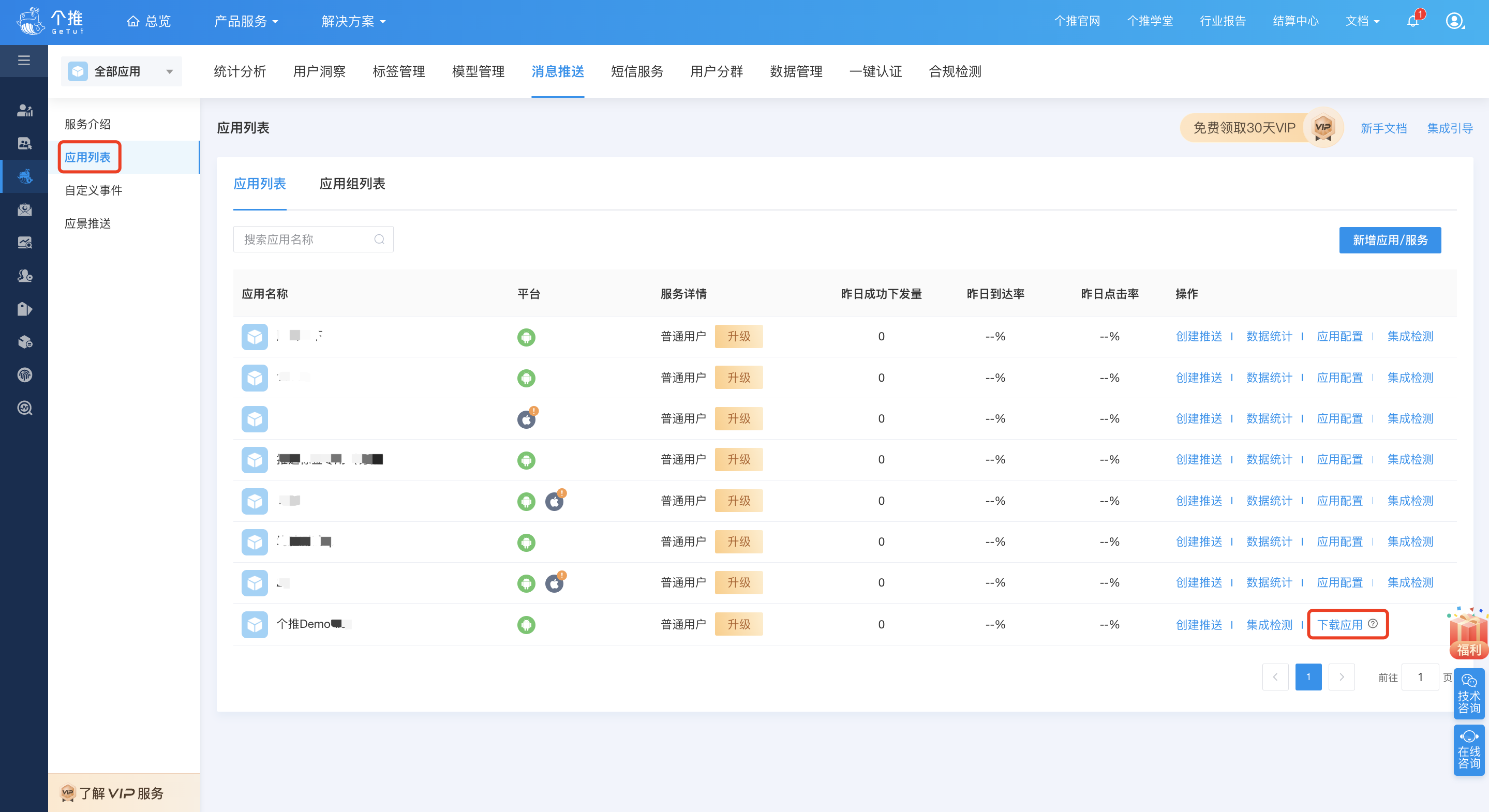Open the notification bell icon
The width and height of the screenshot is (1489, 812).
1413,21
